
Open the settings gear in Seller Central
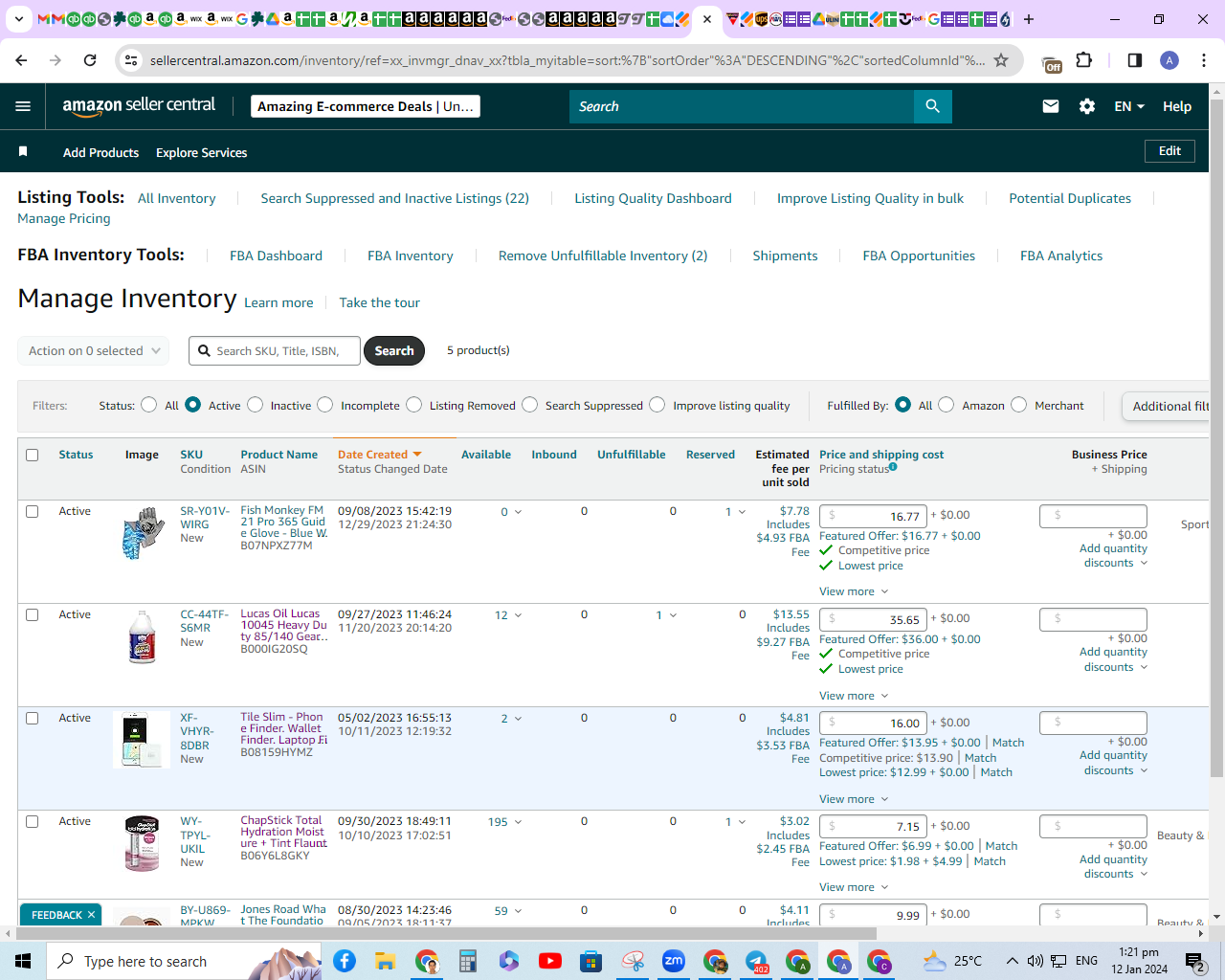click(x=1087, y=106)
